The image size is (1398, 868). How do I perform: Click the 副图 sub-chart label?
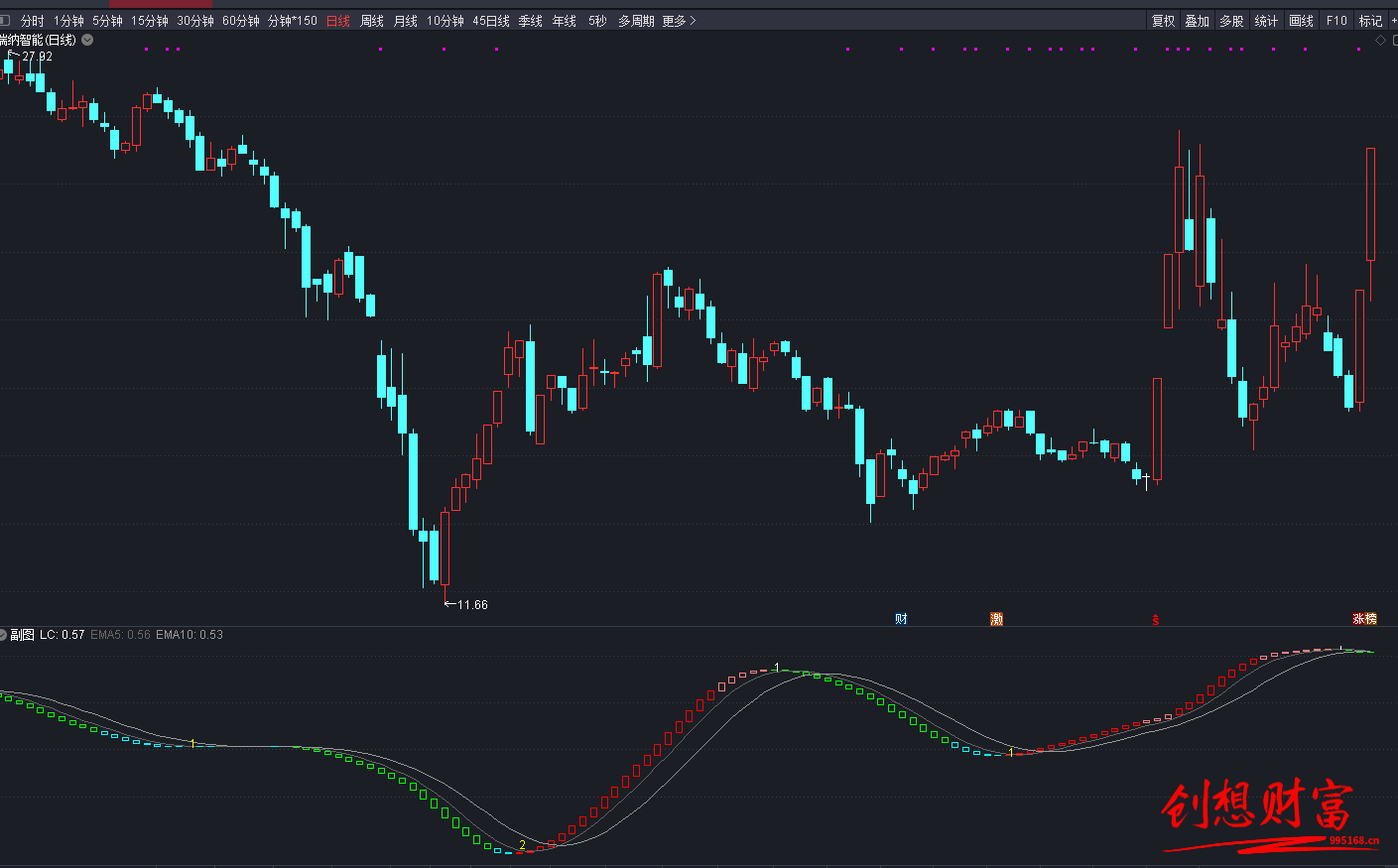point(22,635)
